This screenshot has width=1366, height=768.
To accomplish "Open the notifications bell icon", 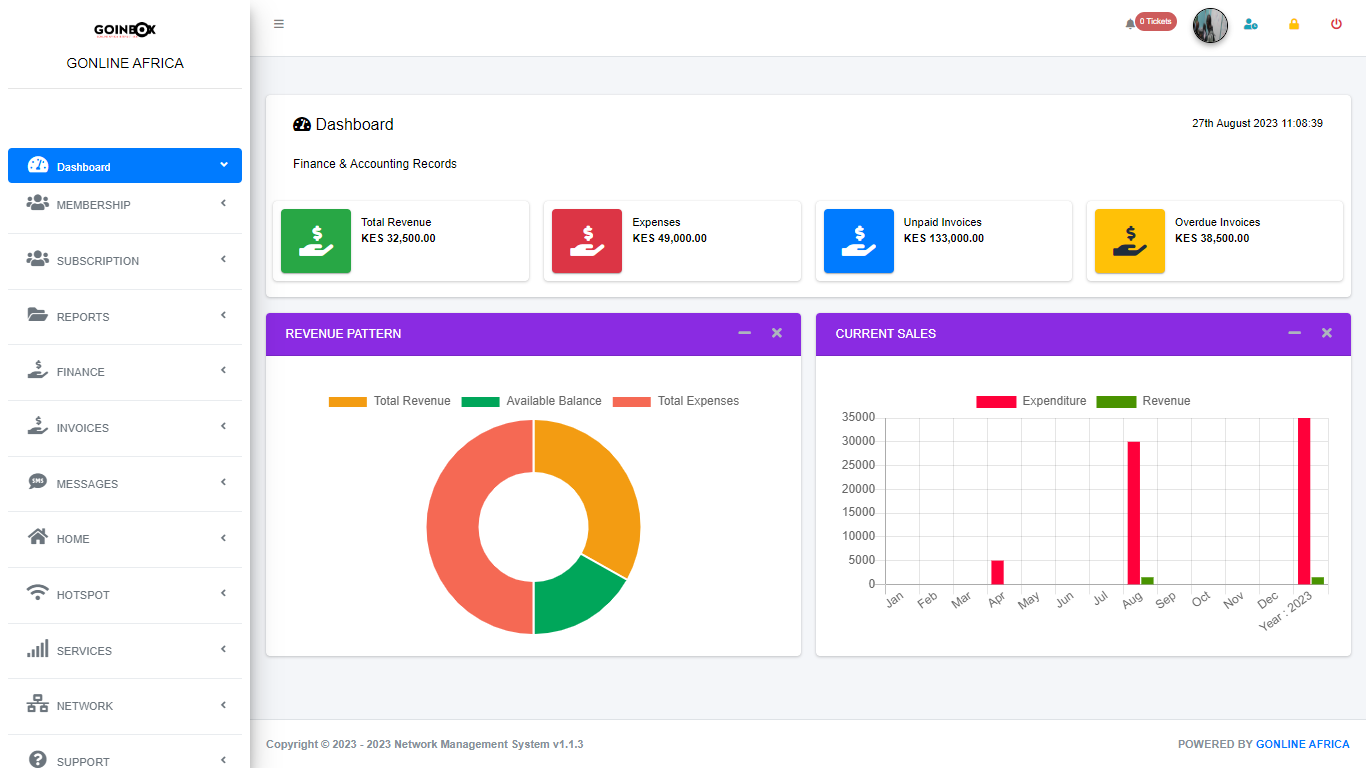I will click(x=1130, y=24).
